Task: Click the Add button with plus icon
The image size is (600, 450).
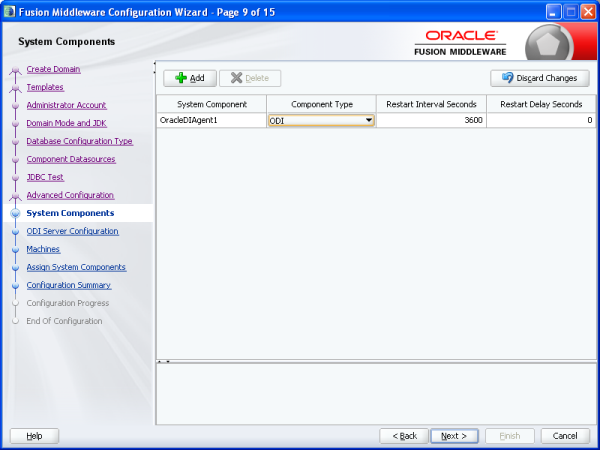Action: (x=189, y=78)
